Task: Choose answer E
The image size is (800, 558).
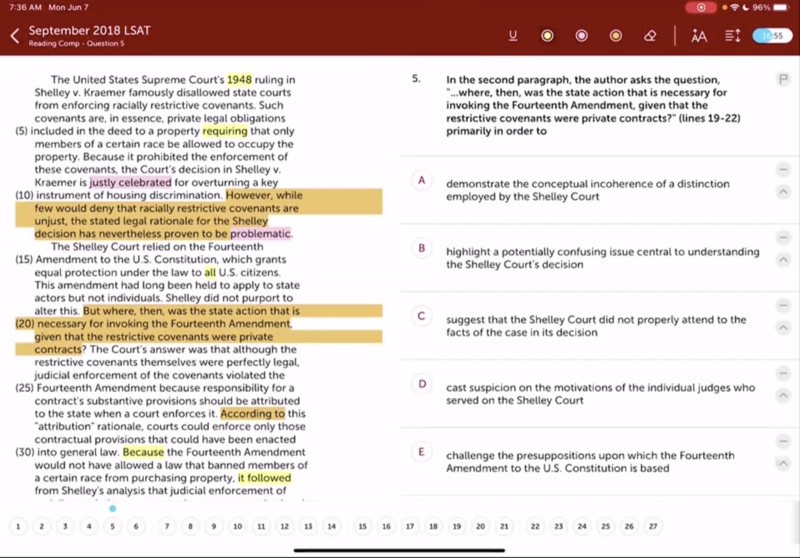Action: point(422,452)
